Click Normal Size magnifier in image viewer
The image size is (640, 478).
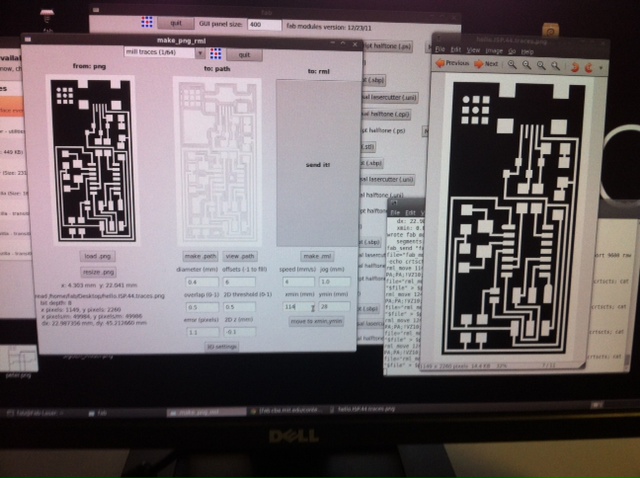(x=541, y=65)
